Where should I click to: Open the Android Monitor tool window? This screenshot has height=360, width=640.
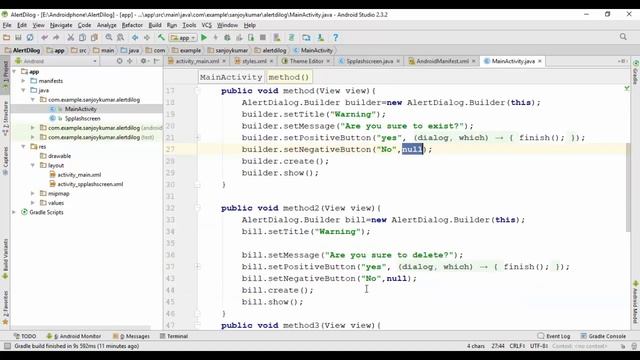tap(73, 336)
